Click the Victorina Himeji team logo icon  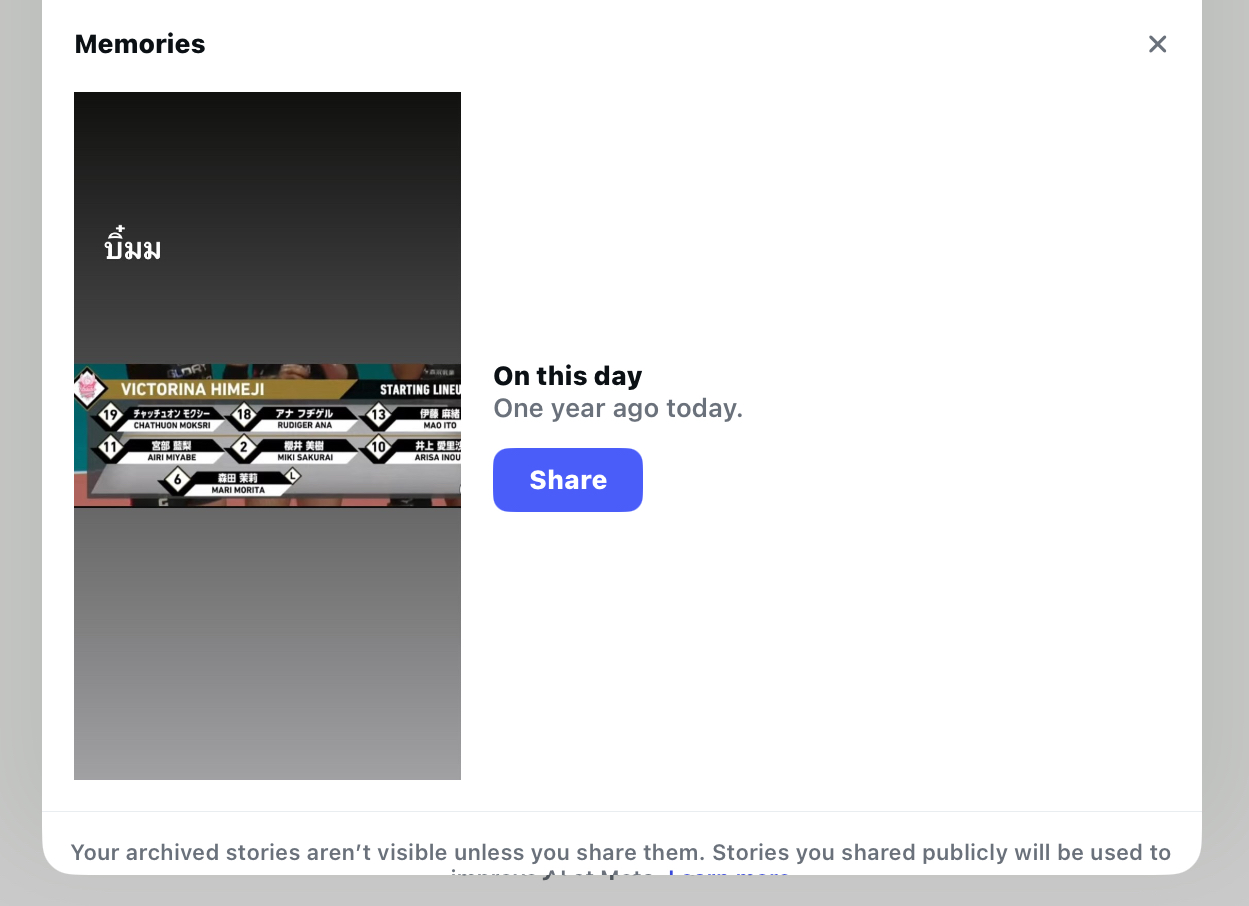88,387
